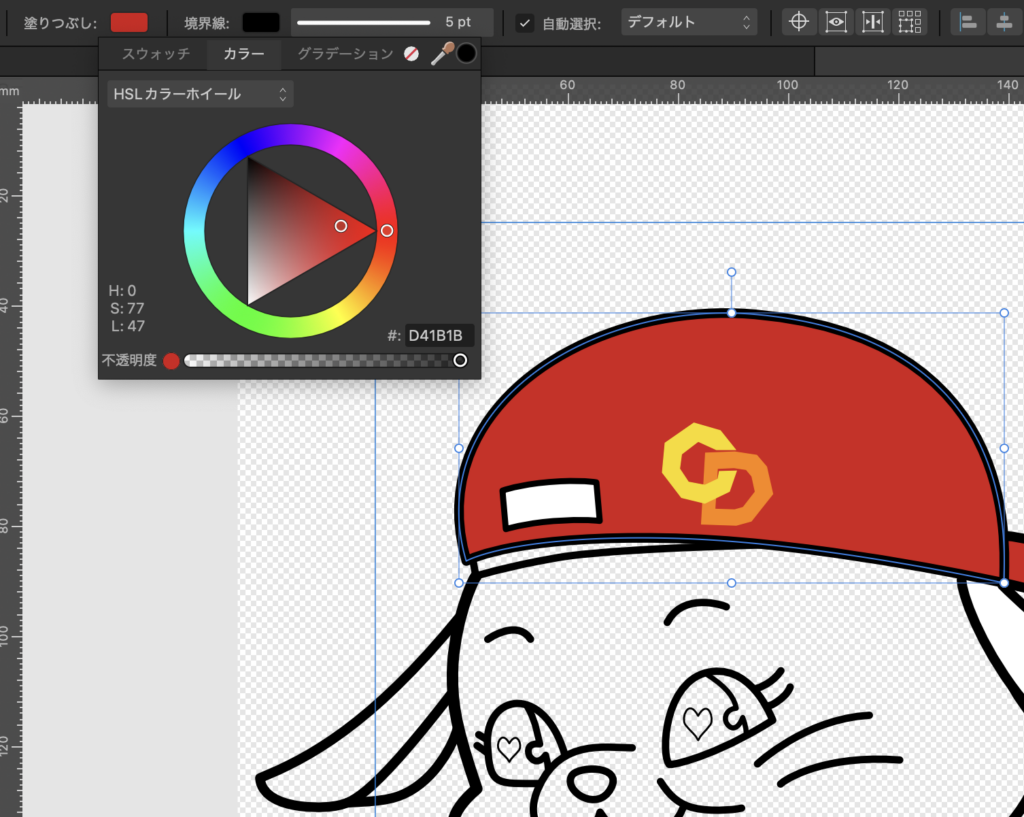Click the mirror-style icon with inward arrows

pos(873,22)
